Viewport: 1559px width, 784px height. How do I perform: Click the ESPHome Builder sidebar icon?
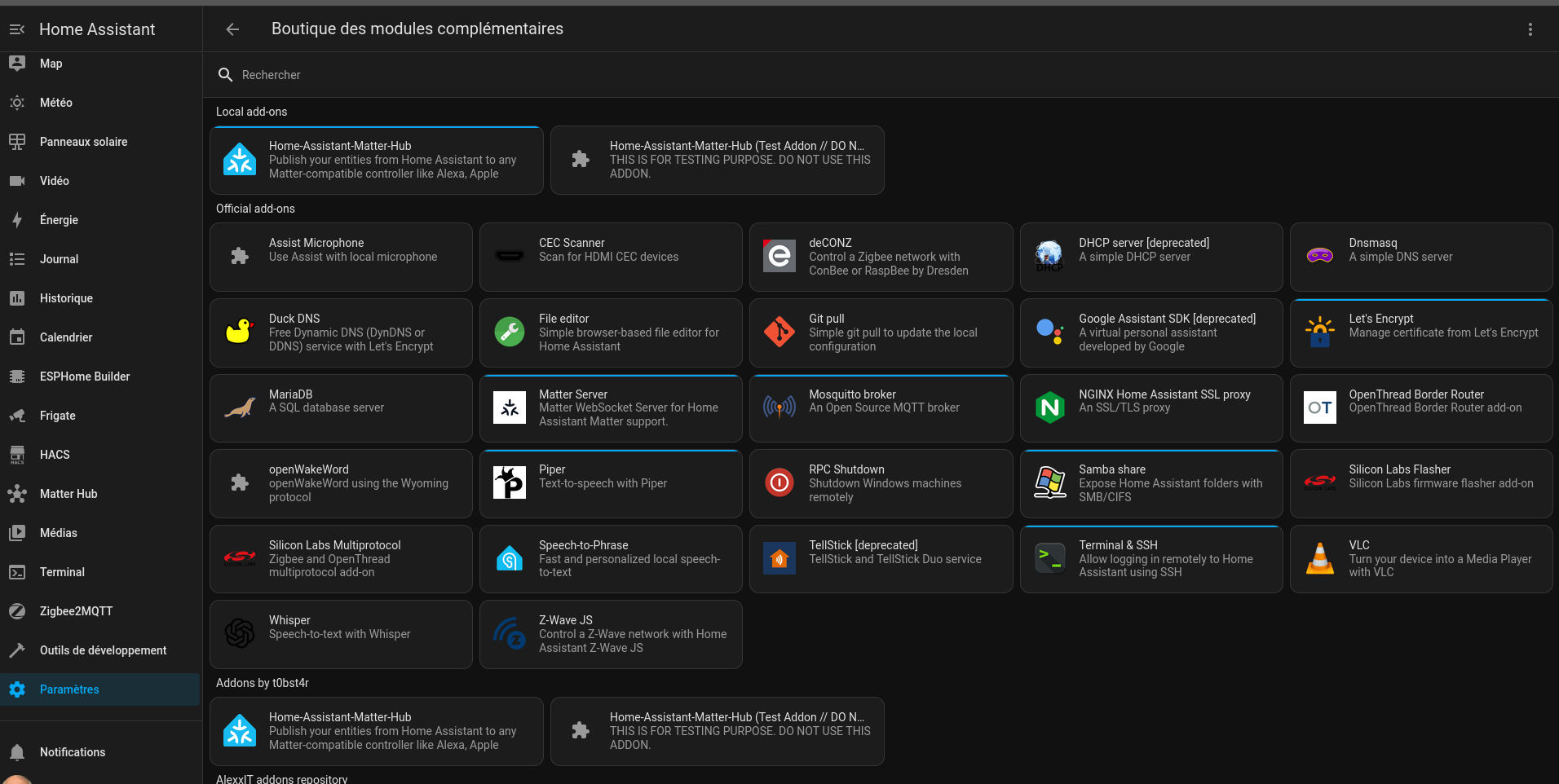[17, 377]
